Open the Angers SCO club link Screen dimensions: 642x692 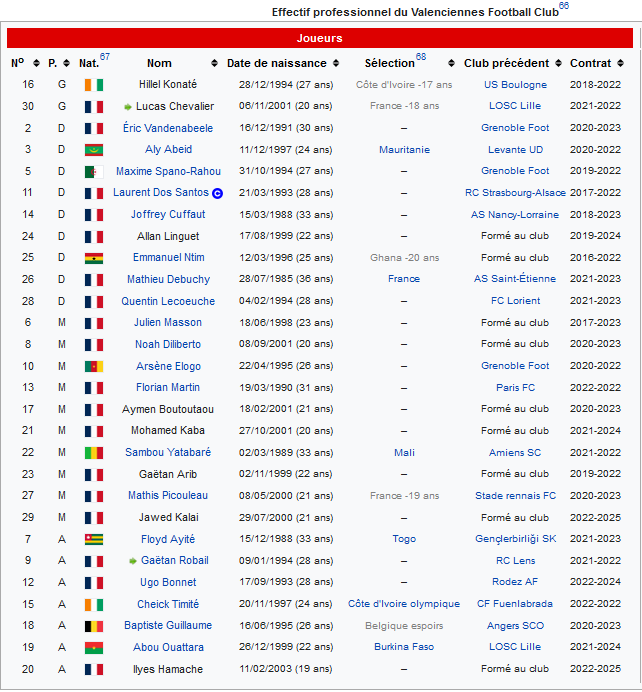(x=515, y=626)
